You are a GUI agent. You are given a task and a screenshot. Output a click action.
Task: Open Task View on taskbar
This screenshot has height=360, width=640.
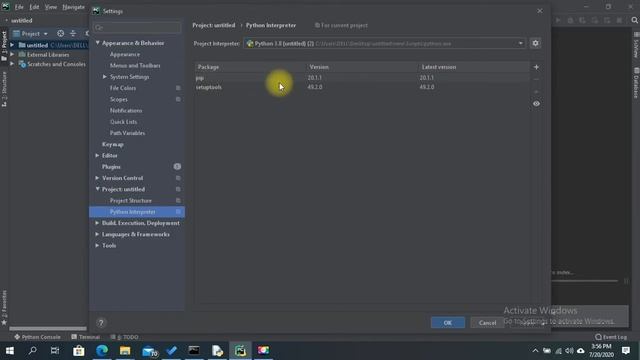(55, 351)
